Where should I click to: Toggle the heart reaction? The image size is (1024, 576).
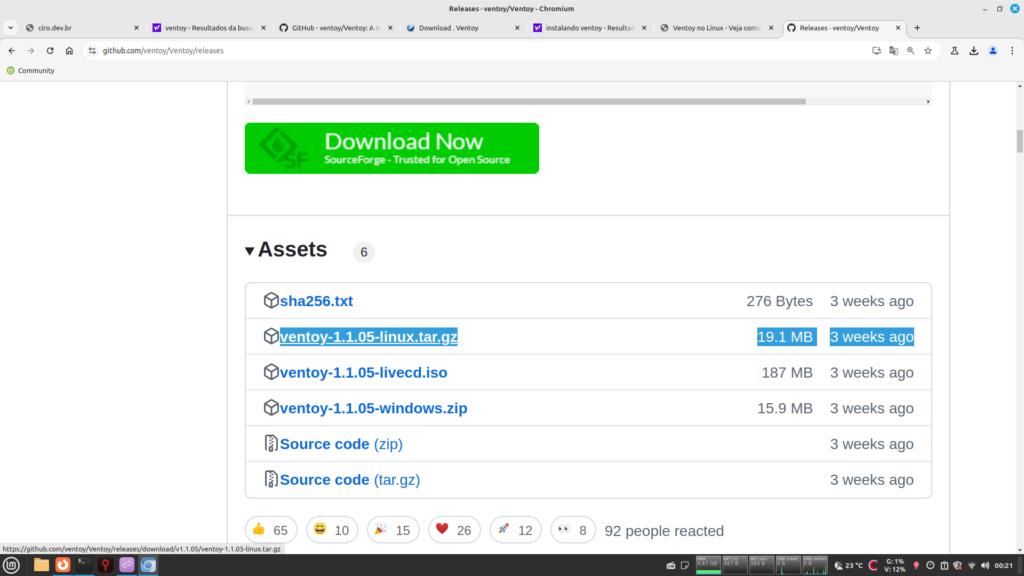pyautogui.click(x=454, y=530)
